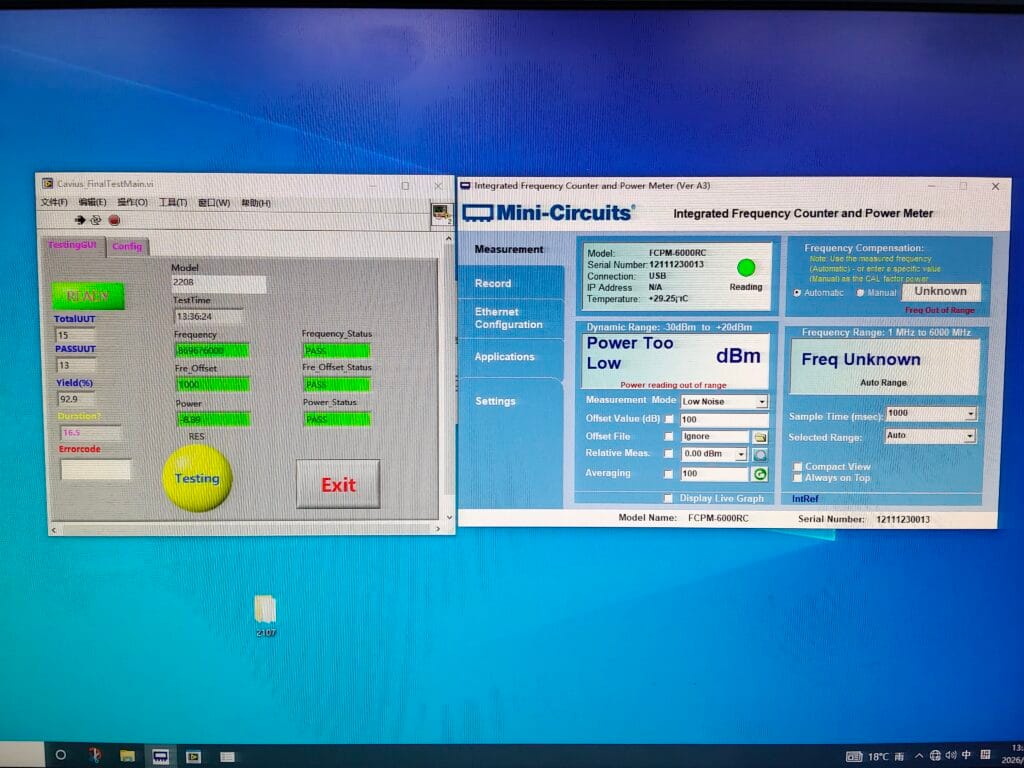This screenshot has width=1024, height=768.
Task: Click the LabVIEW Run arrow icon
Action: tap(80, 220)
